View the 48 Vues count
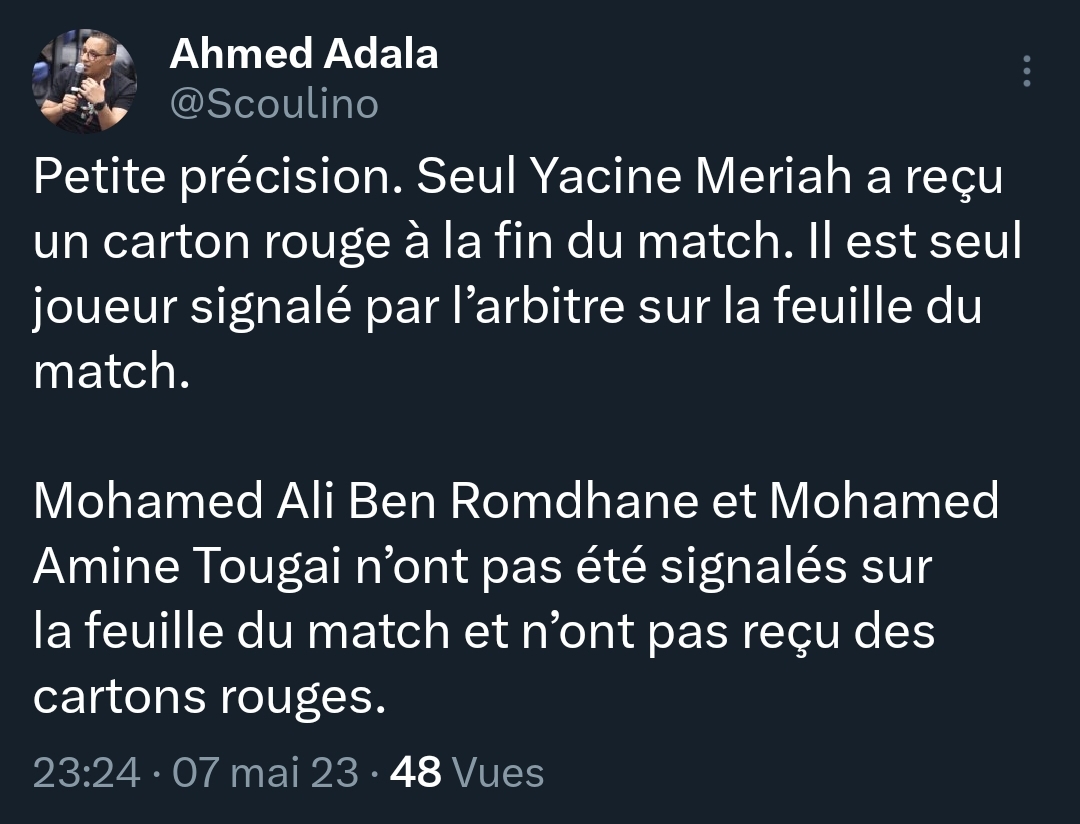The image size is (1080, 824). pyautogui.click(x=467, y=772)
